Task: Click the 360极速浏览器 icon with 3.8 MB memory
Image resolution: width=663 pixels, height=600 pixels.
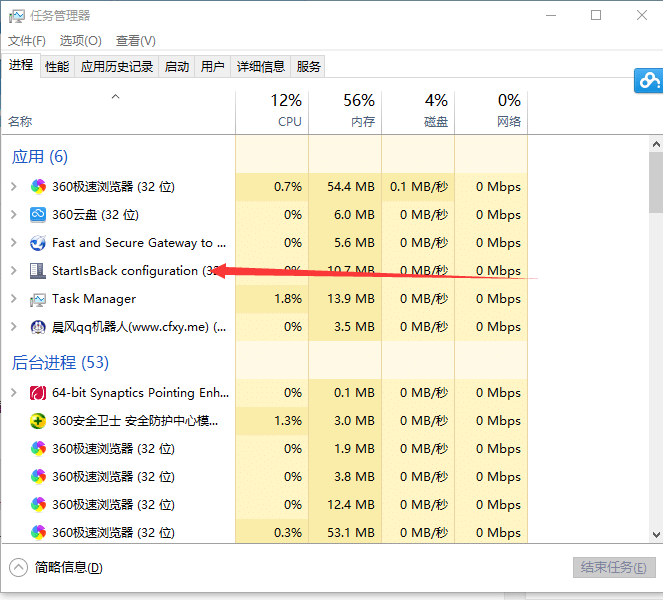Action: pyautogui.click(x=38, y=477)
